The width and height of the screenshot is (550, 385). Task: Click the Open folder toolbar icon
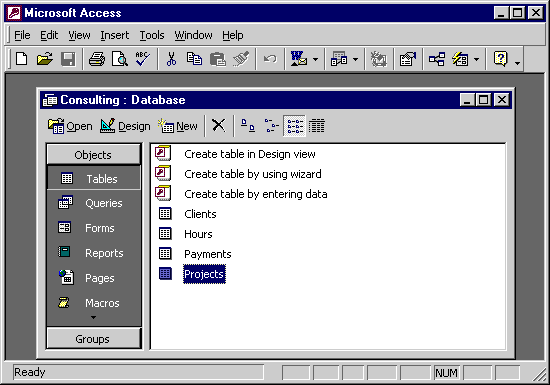(x=45, y=59)
